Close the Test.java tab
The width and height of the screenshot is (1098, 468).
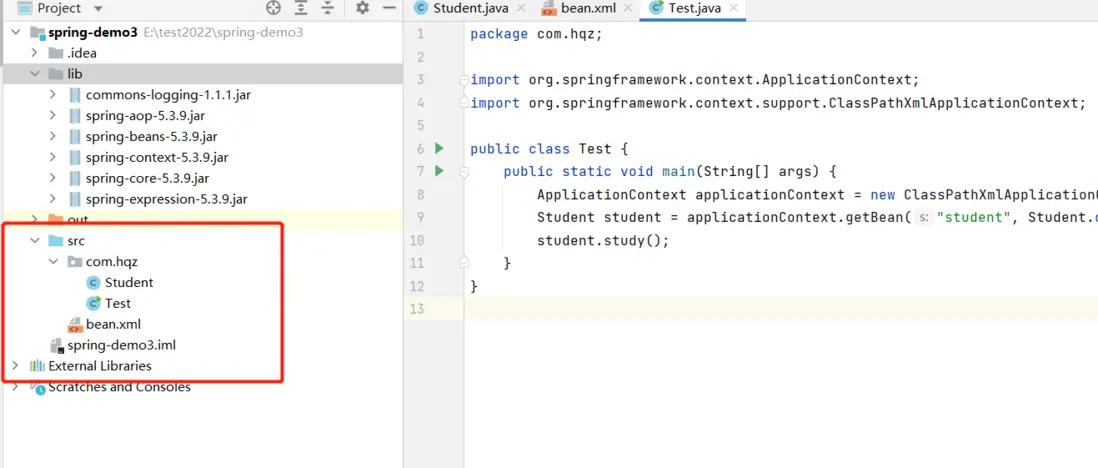tap(733, 8)
